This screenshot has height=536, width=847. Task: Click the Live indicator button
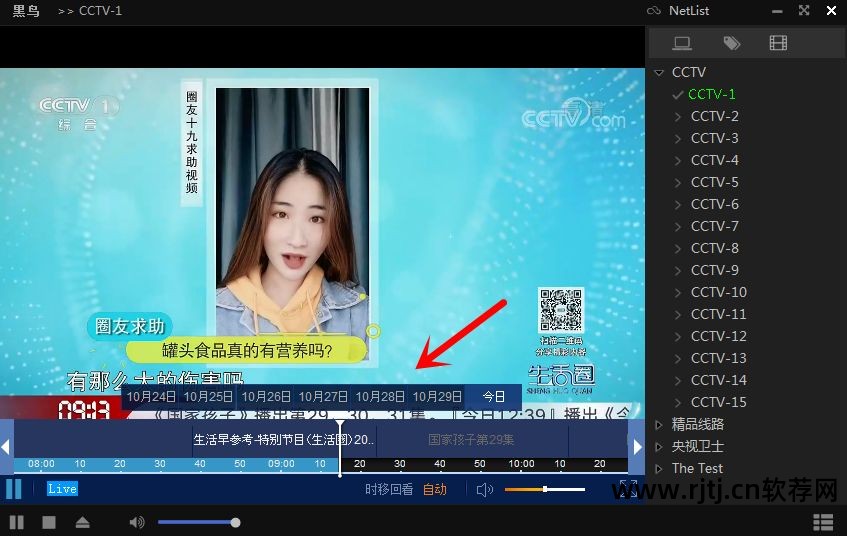pos(62,489)
